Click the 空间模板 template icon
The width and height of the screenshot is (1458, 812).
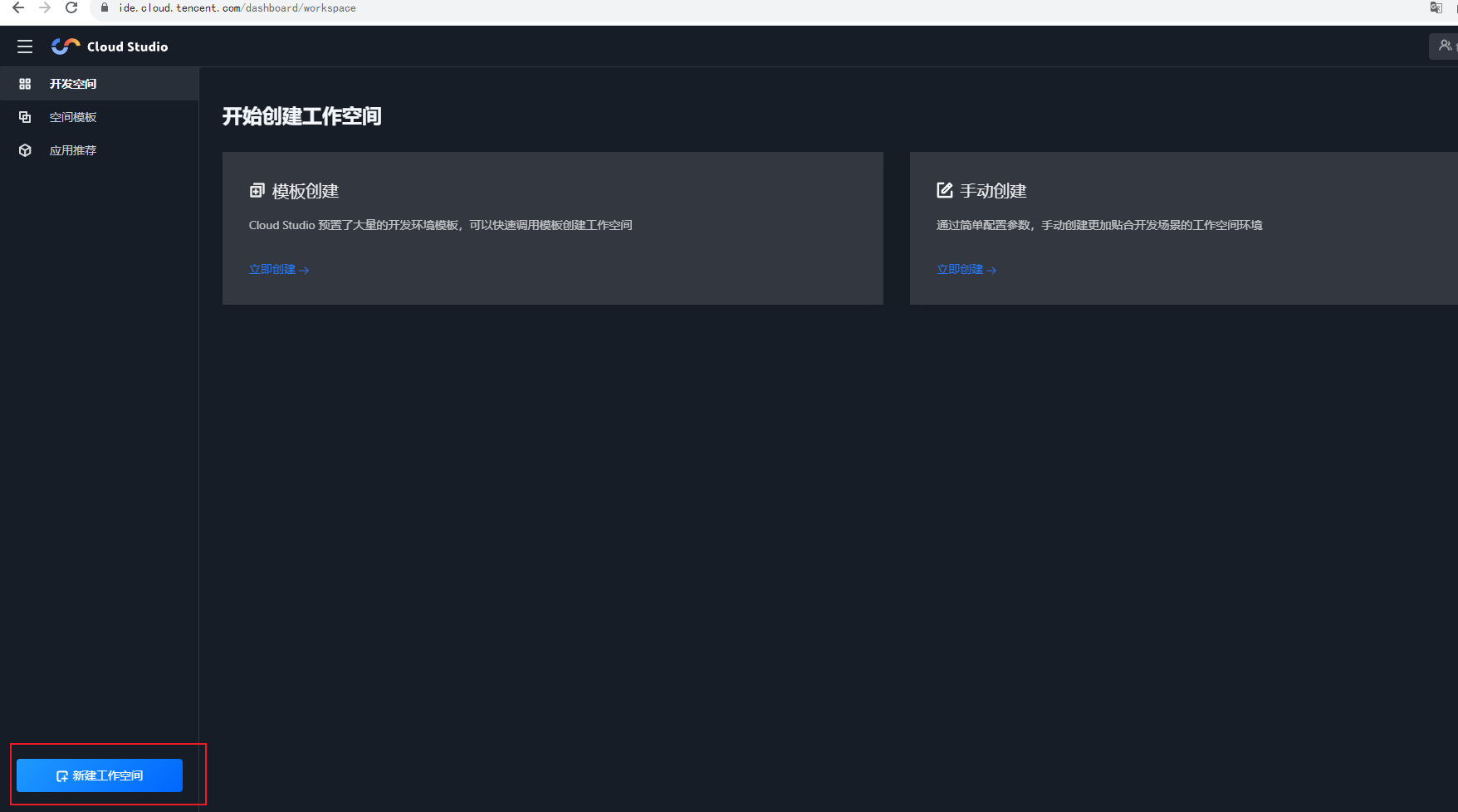[x=25, y=117]
